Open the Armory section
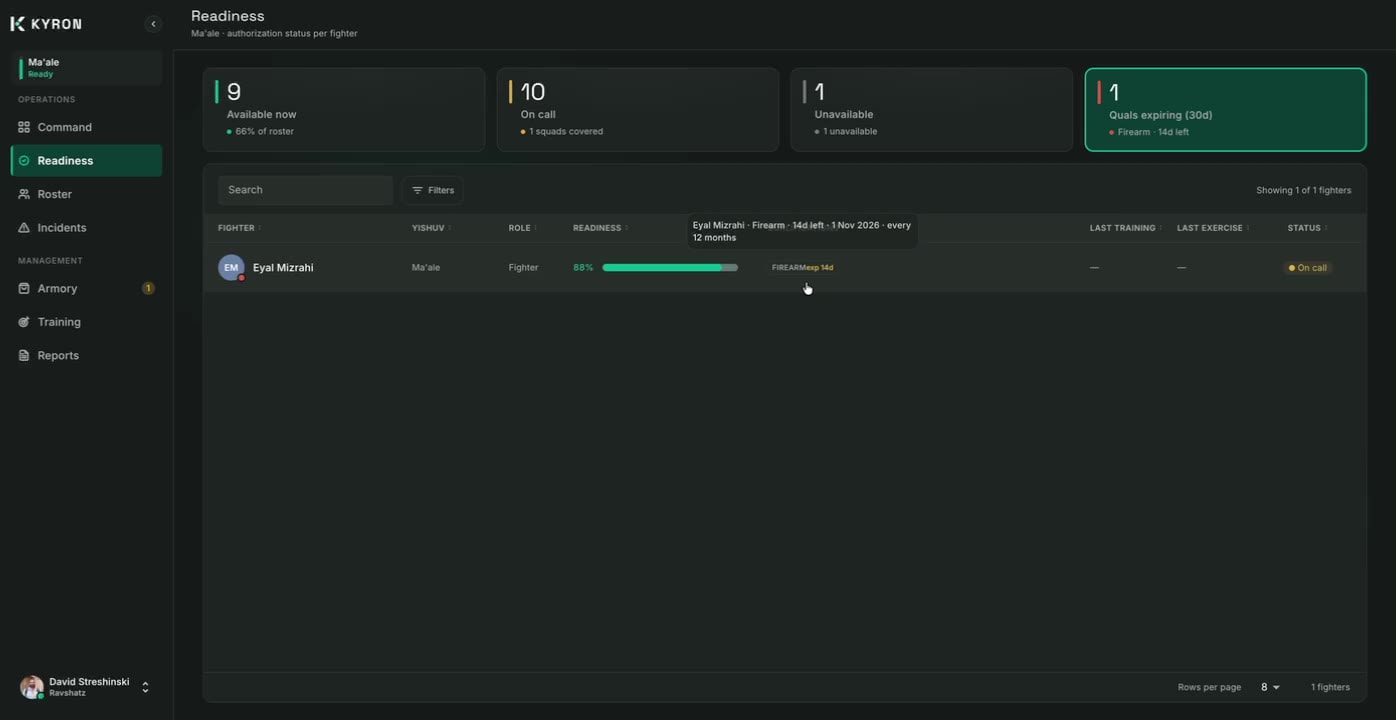The image size is (1396, 720). [86, 289]
